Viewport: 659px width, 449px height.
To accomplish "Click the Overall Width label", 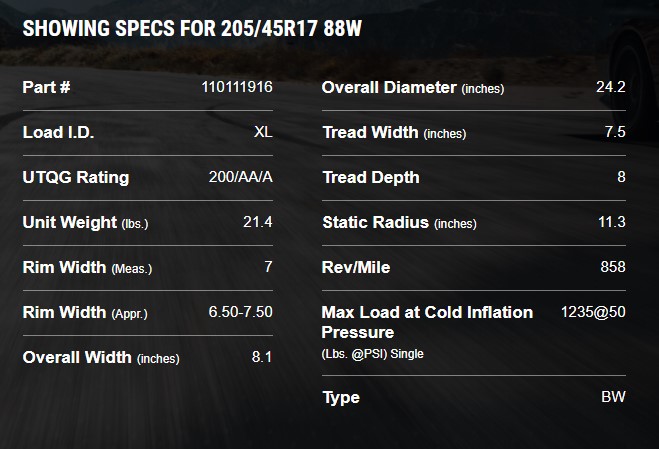I will point(101,358).
